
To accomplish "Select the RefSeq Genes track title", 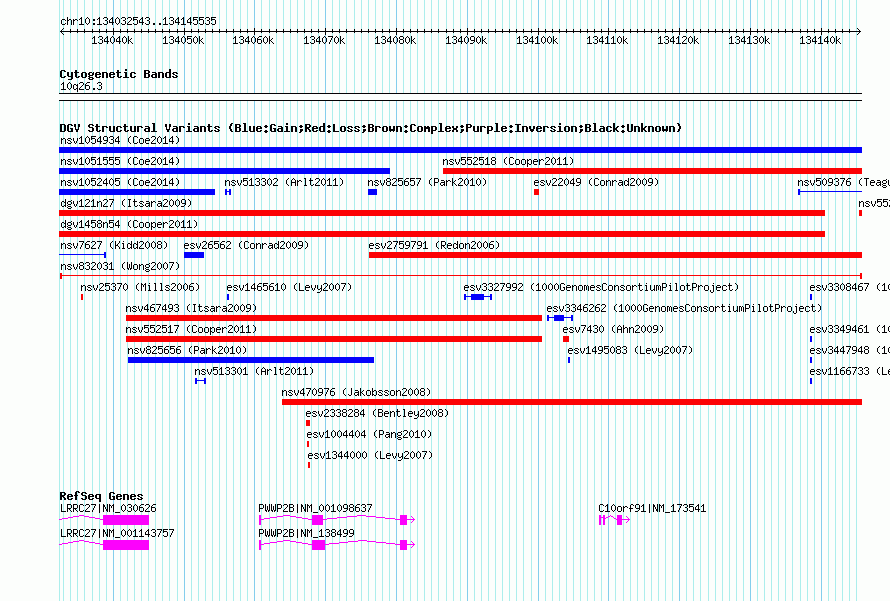I will 101,496.
